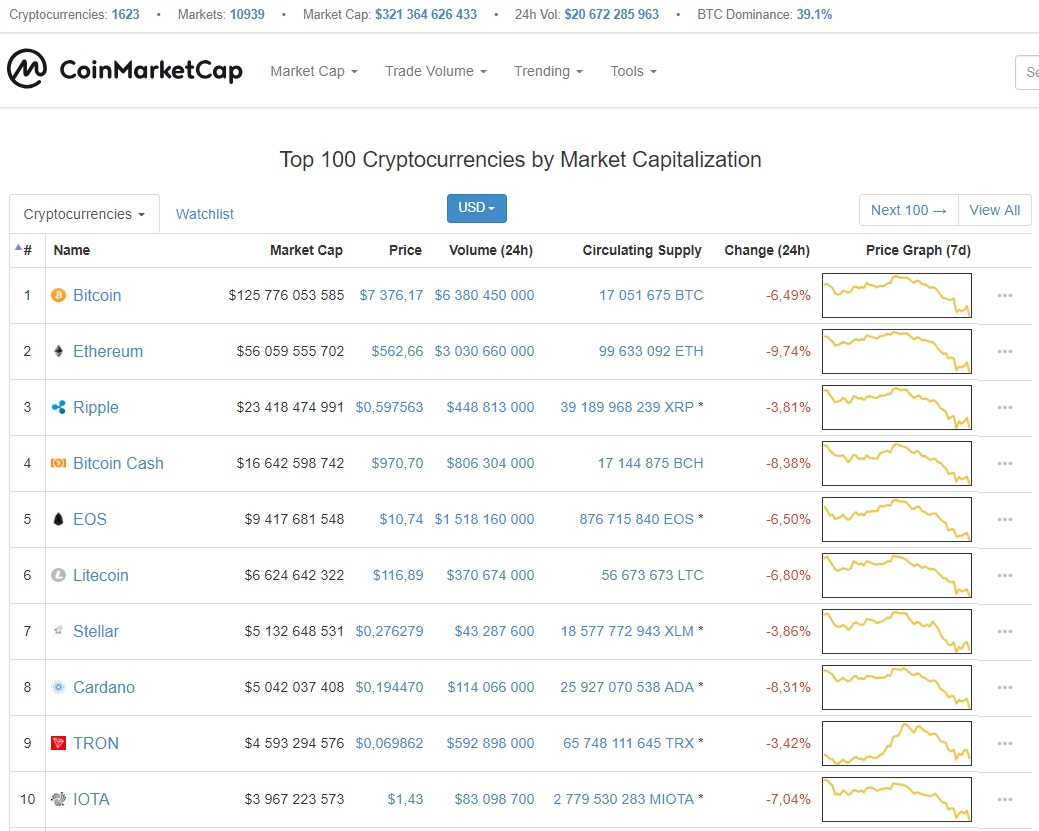The height and width of the screenshot is (831, 1039).
Task: Open Bitcoin's 7-day price graph
Action: click(896, 295)
